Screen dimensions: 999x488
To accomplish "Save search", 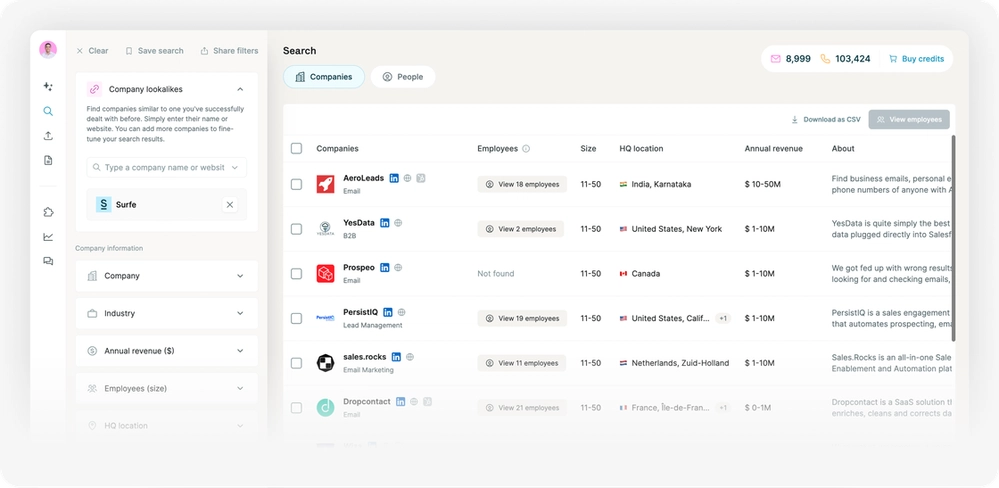I will point(154,51).
